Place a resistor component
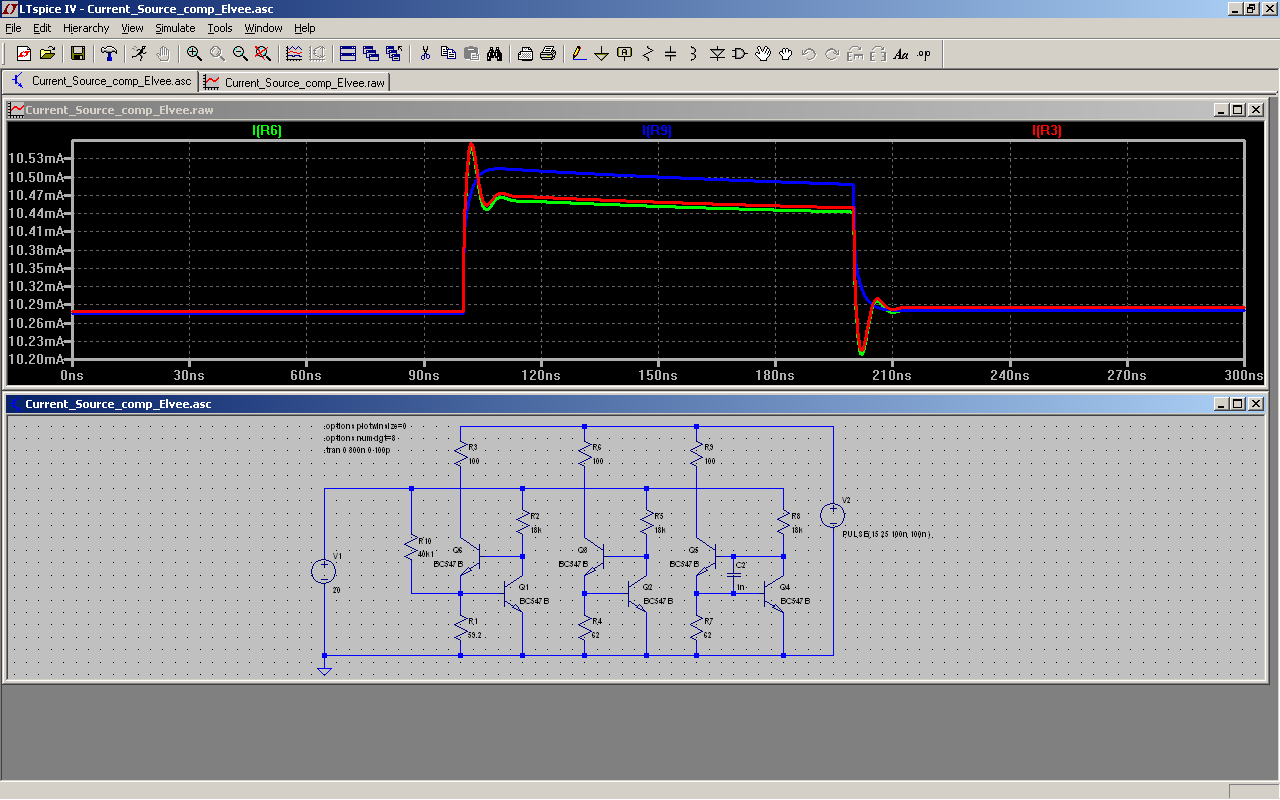The width and height of the screenshot is (1280, 800). pyautogui.click(x=648, y=53)
